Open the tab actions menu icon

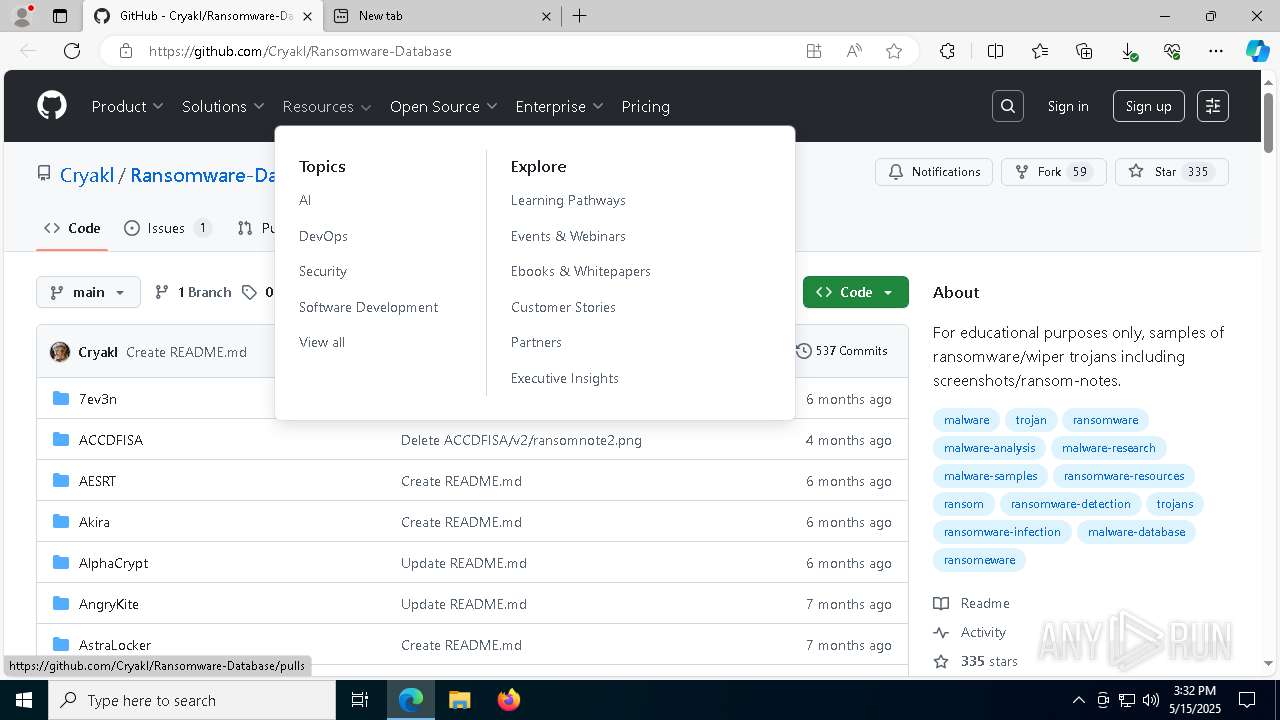(60, 16)
